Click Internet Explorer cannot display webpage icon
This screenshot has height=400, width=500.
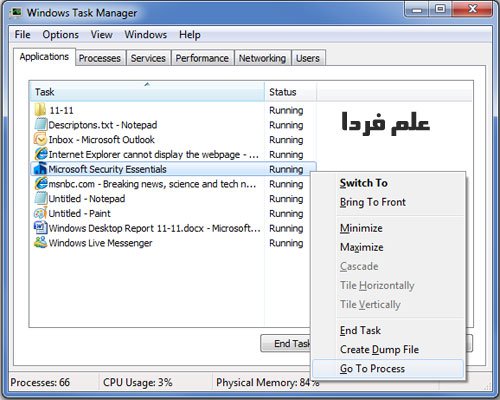[x=41, y=154]
